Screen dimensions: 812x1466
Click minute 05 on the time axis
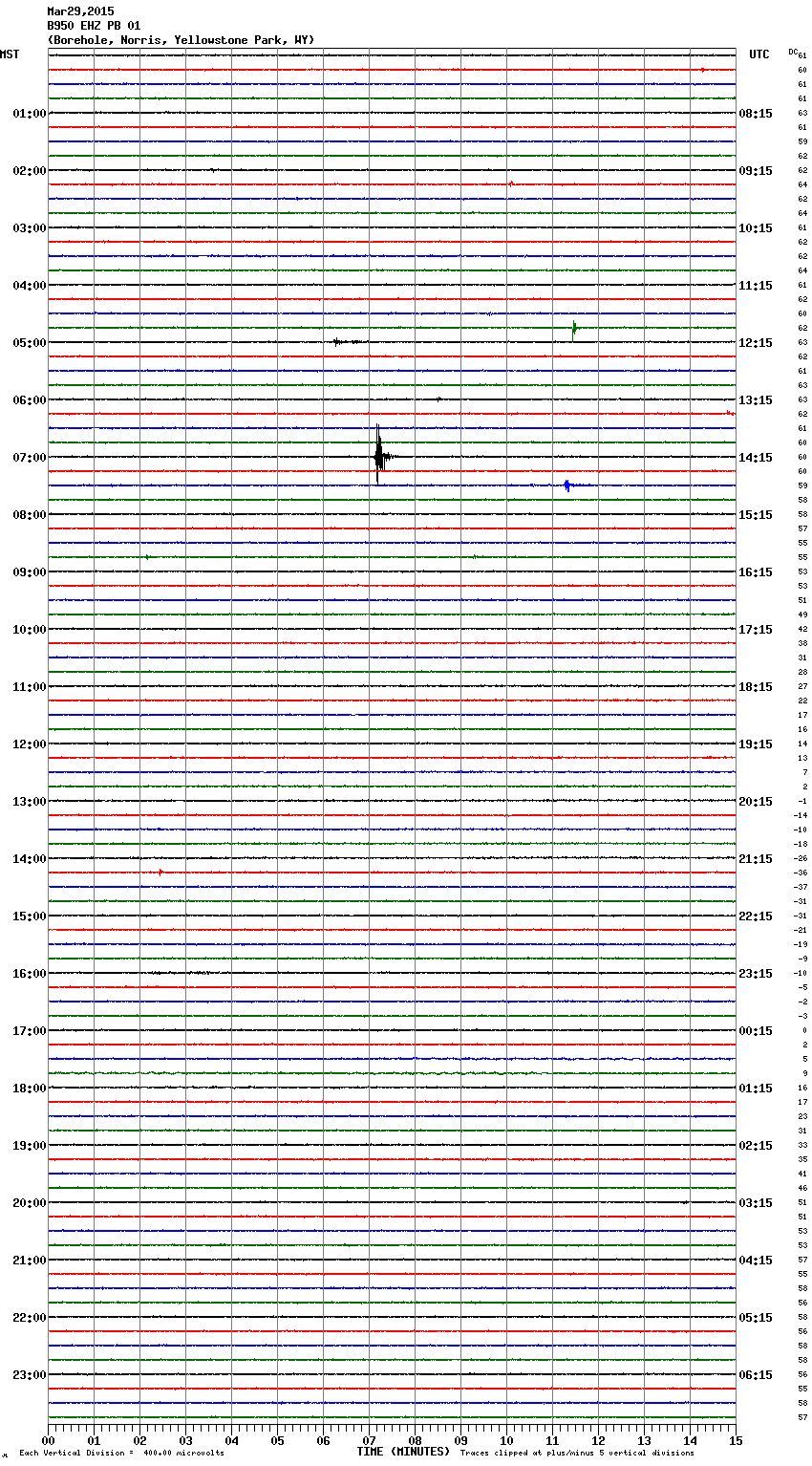[x=277, y=1440]
